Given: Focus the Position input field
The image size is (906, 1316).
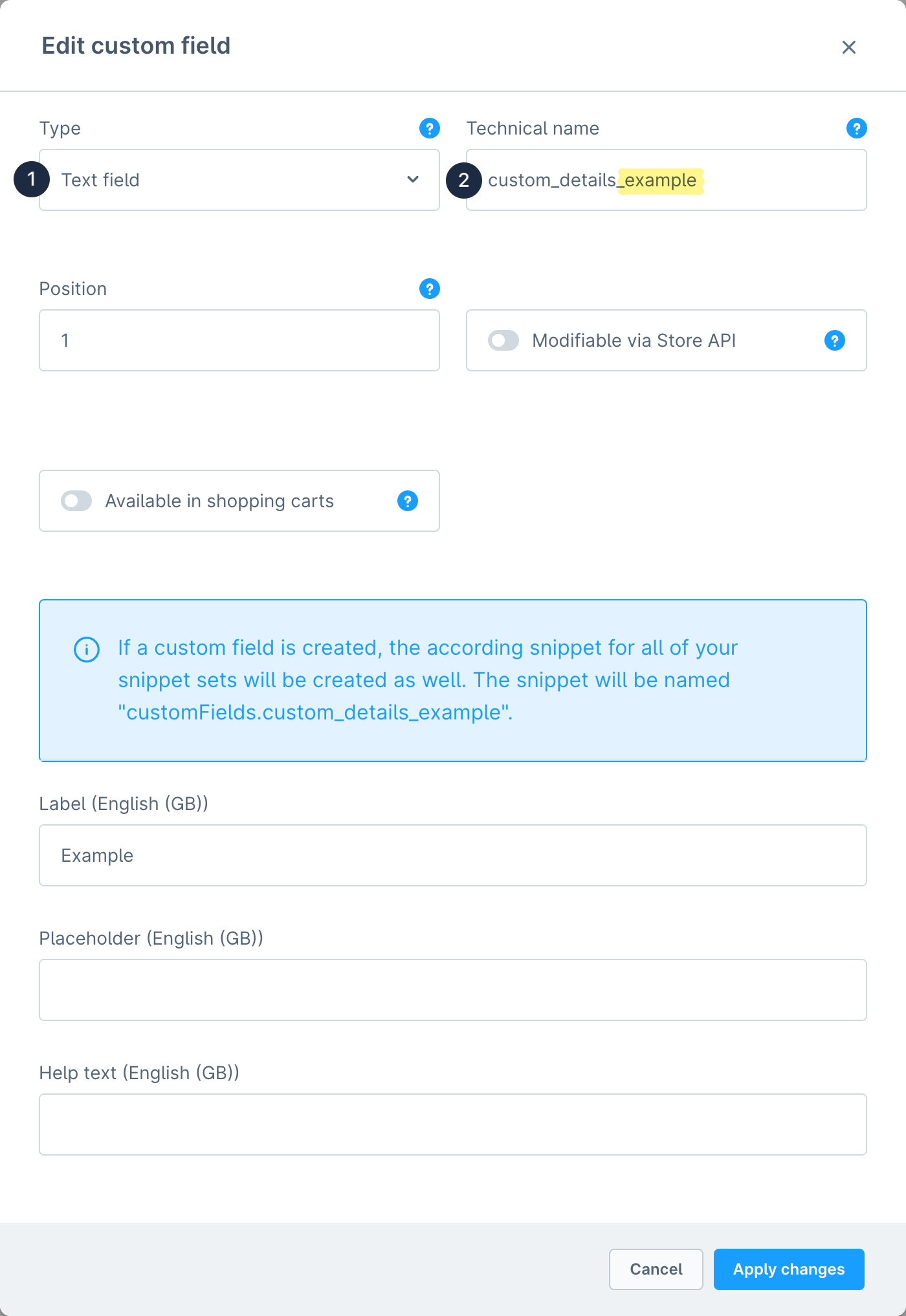Looking at the screenshot, I should coord(239,340).
